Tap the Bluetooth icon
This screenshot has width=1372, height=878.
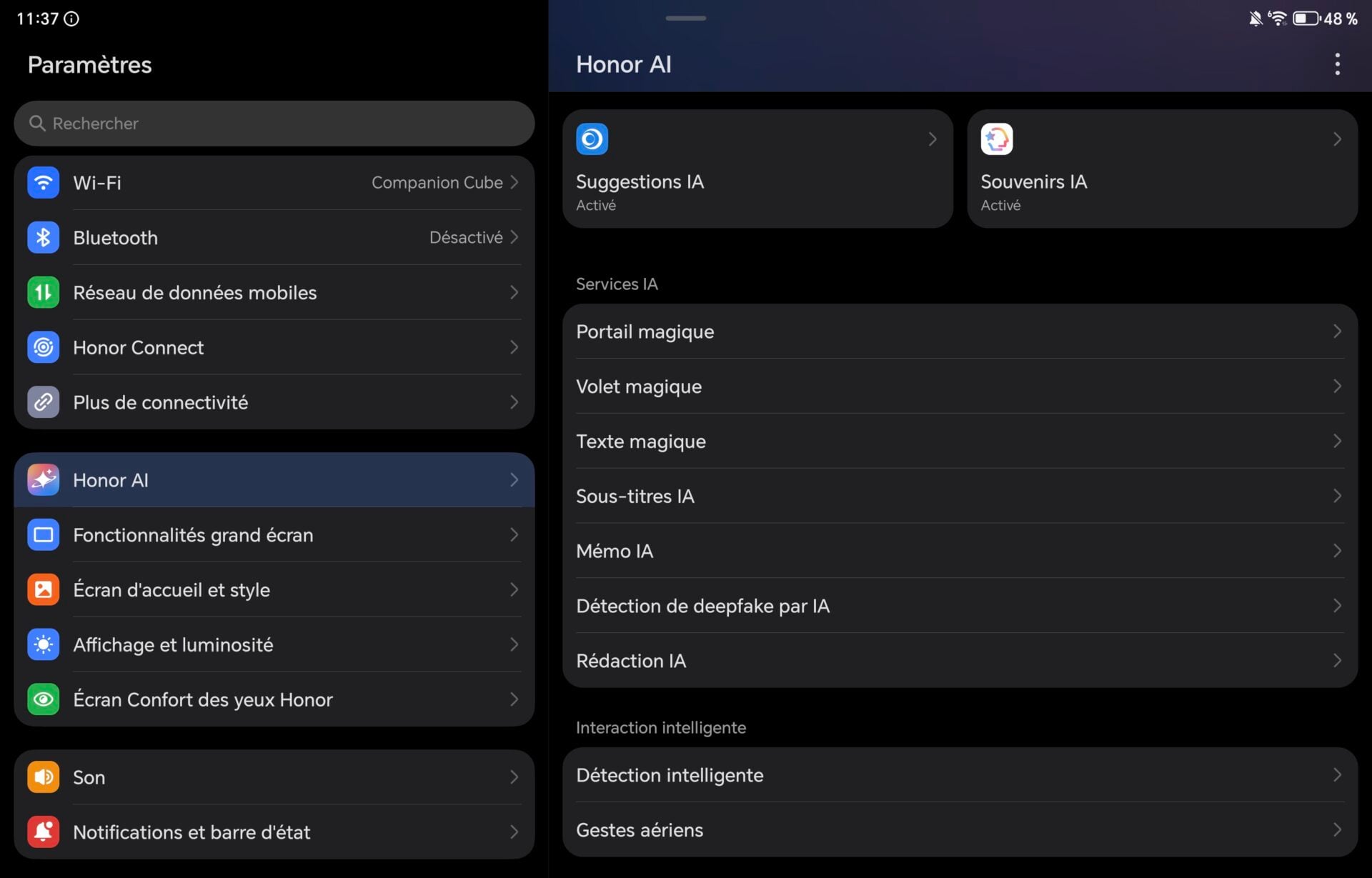point(43,237)
